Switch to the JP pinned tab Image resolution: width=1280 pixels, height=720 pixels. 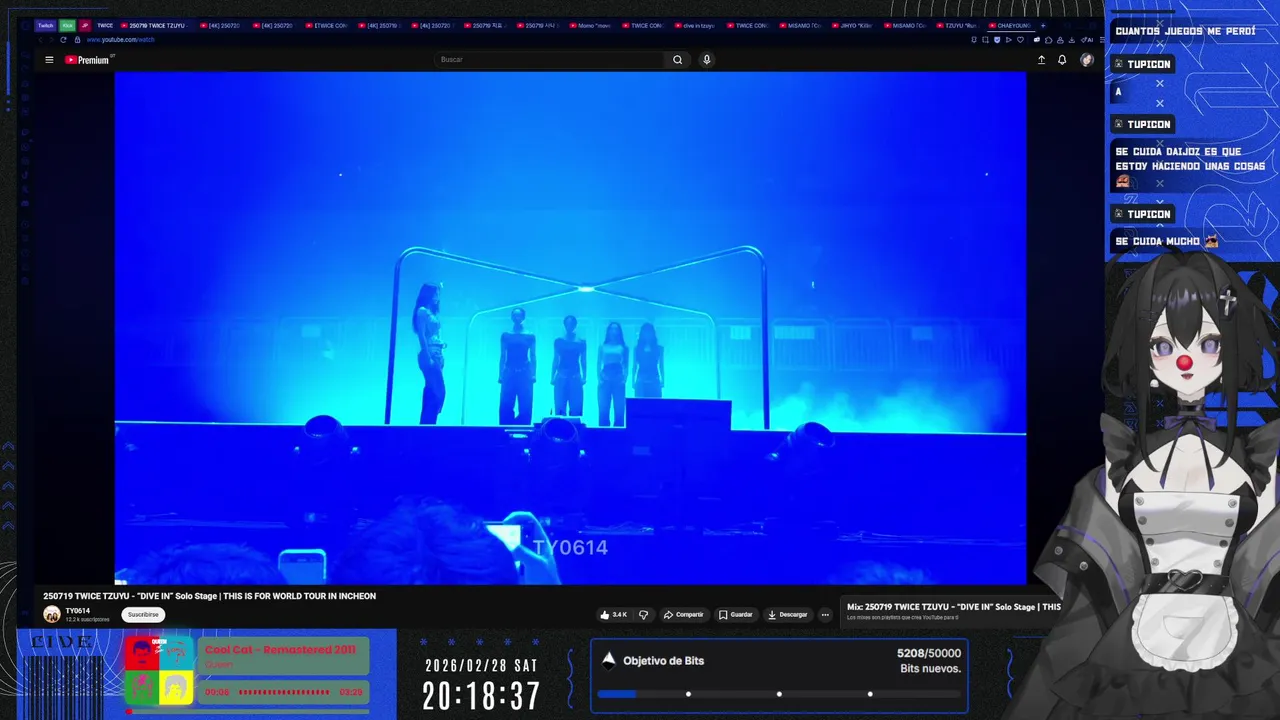click(85, 25)
